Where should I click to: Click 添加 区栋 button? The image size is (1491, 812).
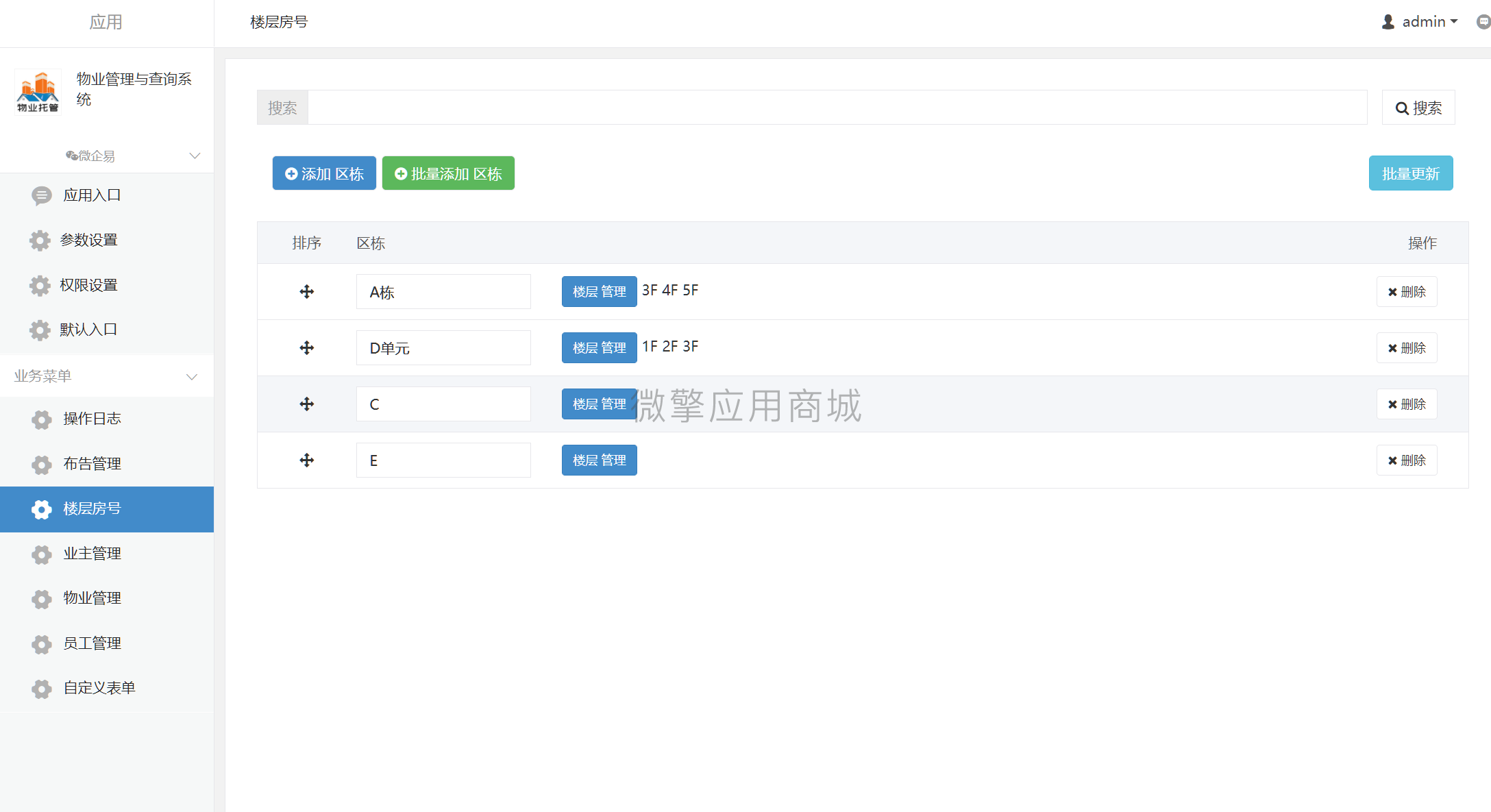pos(324,173)
